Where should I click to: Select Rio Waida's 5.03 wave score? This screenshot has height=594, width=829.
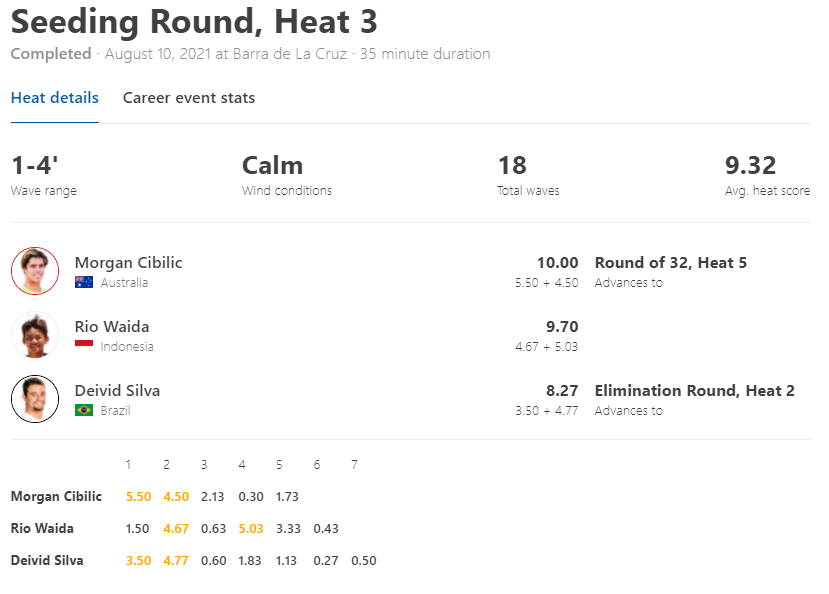[251, 528]
